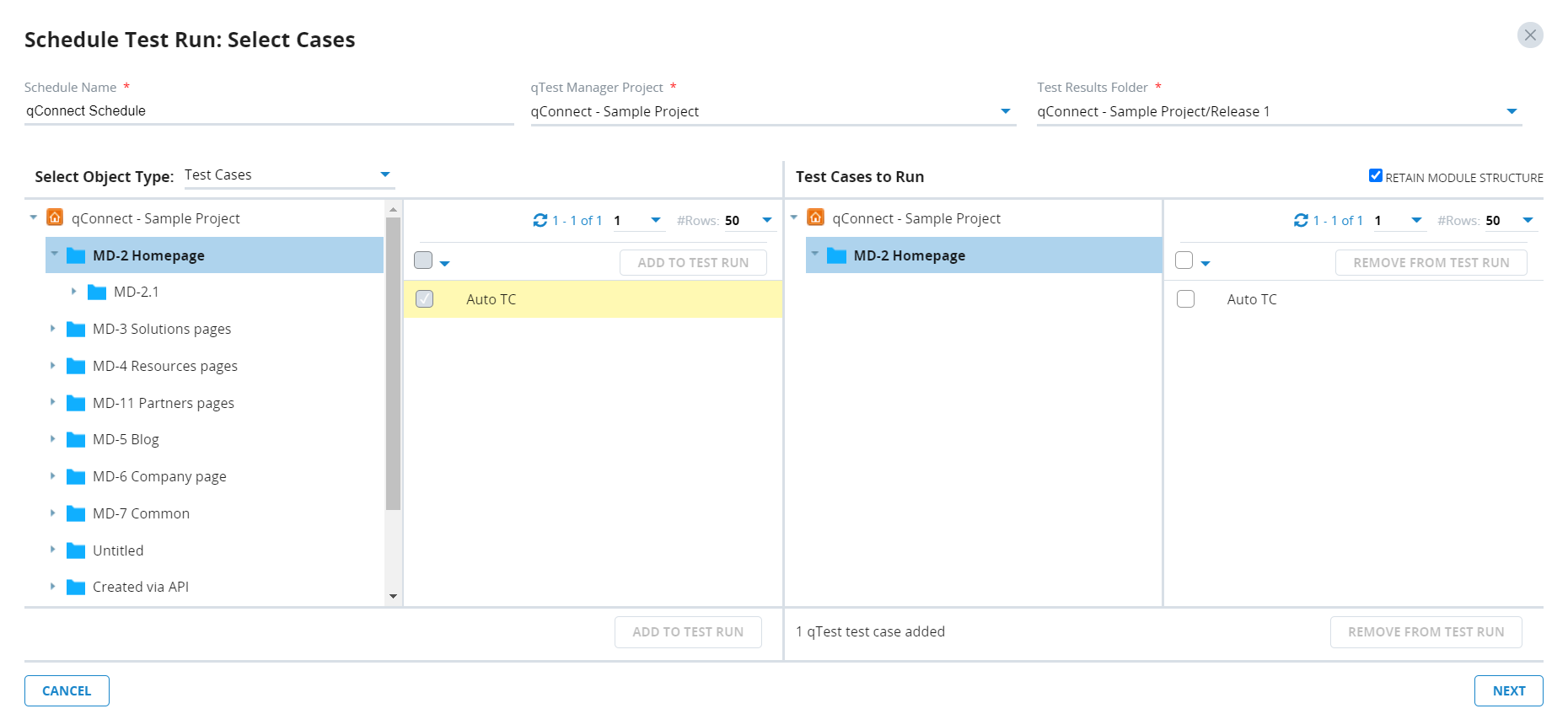Screen dimensions: 1568x714
Task: Expand the MD-3 Solutions pages folder
Action: [x=53, y=329]
